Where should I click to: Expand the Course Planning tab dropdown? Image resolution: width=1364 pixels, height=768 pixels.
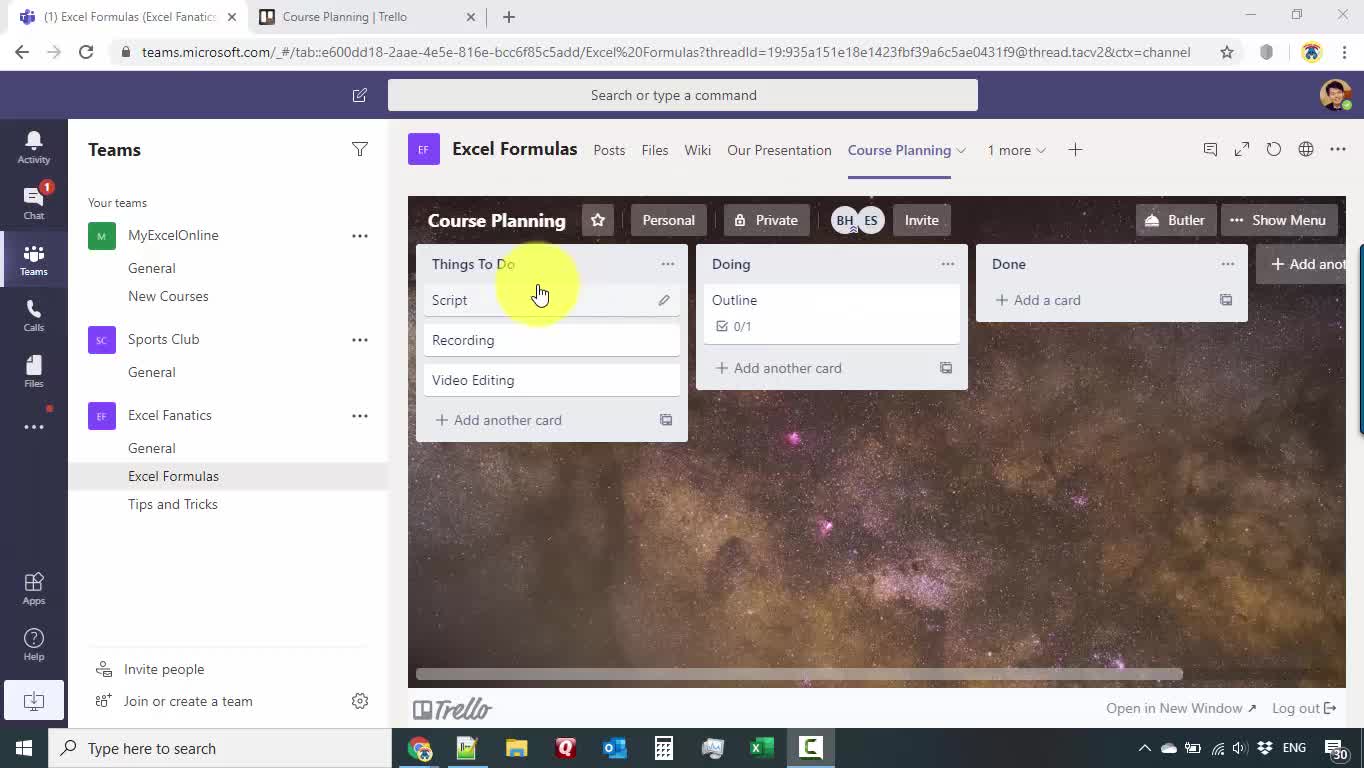pos(961,150)
